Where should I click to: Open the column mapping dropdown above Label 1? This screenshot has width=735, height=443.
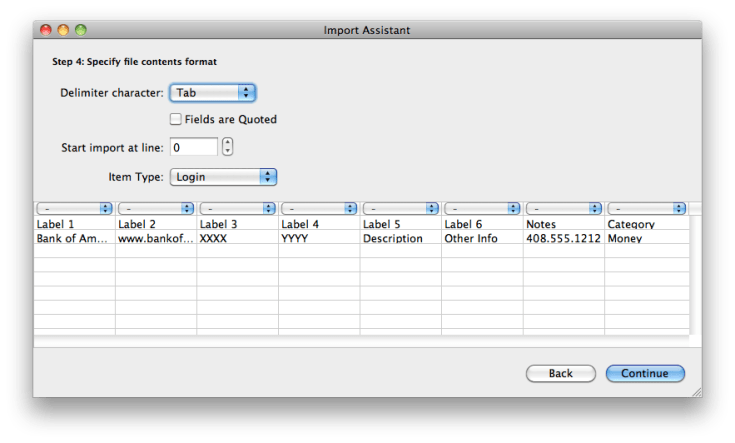tap(74, 208)
